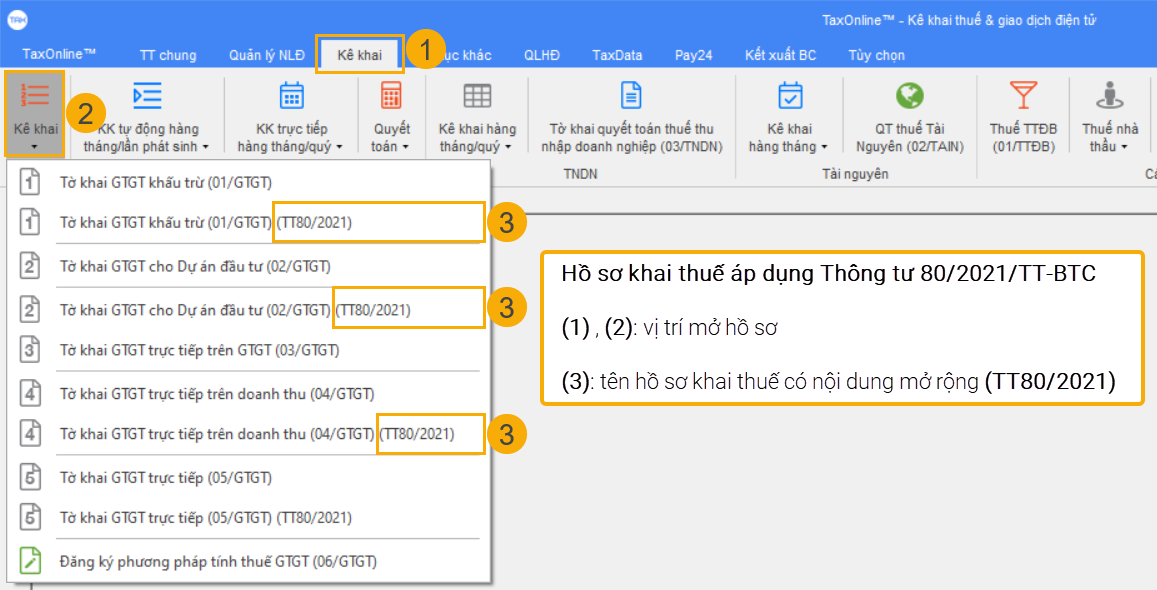Click KK tự động hàng tháng icon
Viewport: 1157px width, 590px height.
[x=147, y=96]
